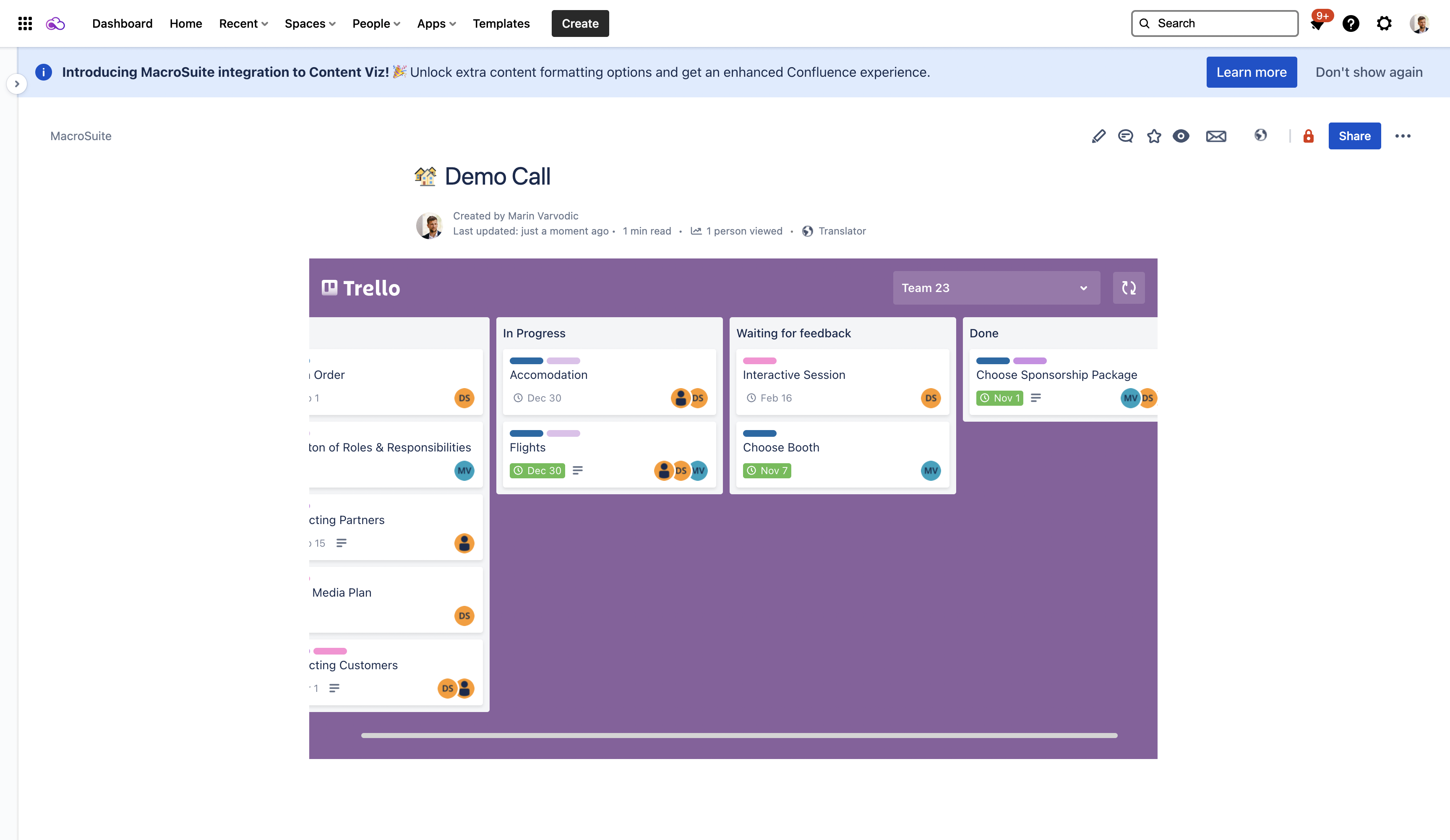Dismiss banner with Don't show again
1450x840 pixels.
coord(1369,72)
